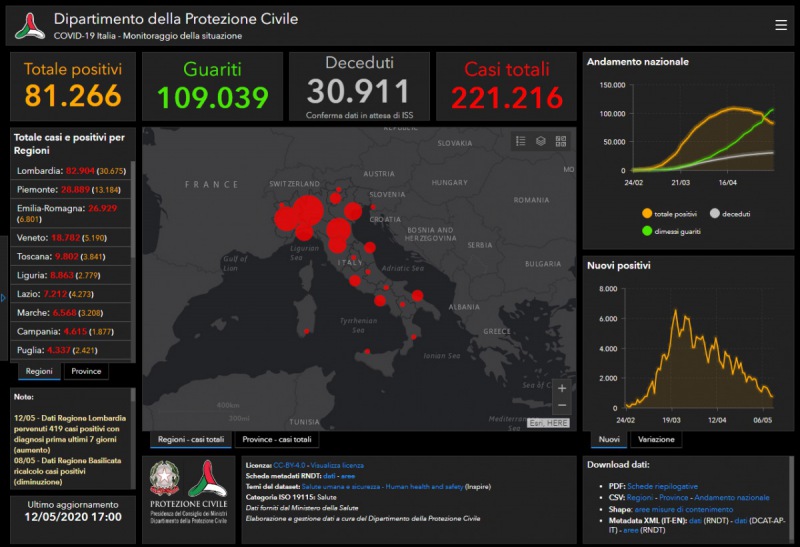Zoom in on the map

[x=562, y=388]
